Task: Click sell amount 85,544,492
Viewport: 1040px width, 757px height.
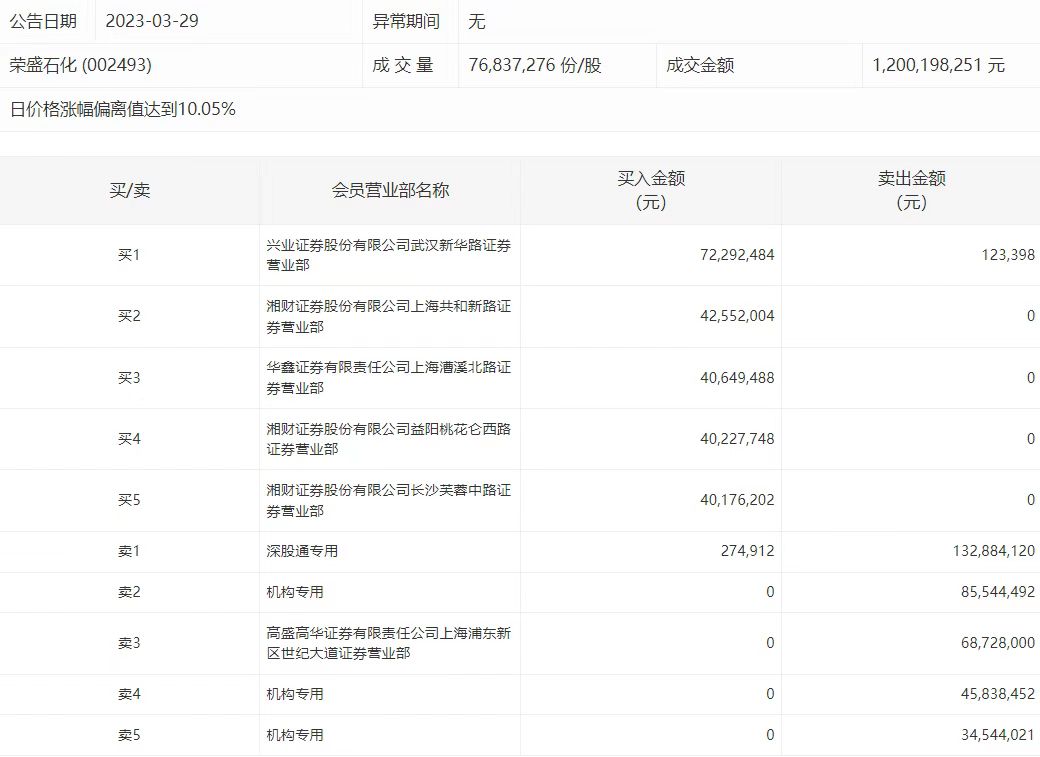Action: pos(998,592)
